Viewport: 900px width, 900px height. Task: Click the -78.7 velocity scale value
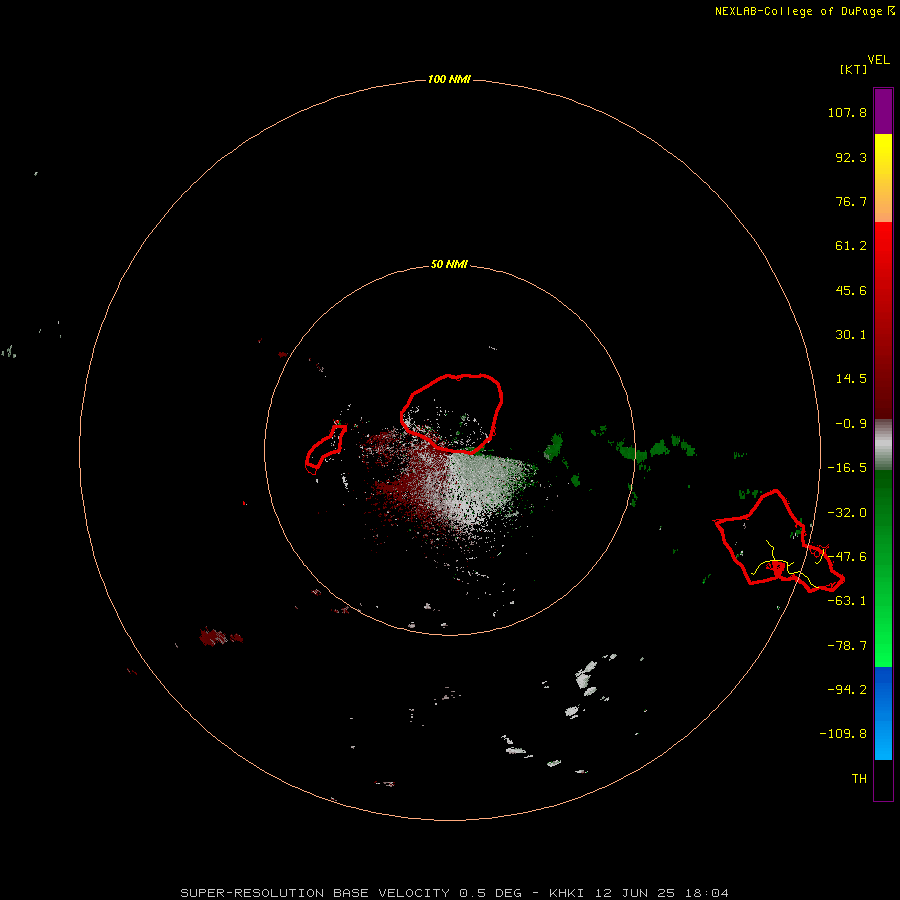847,646
